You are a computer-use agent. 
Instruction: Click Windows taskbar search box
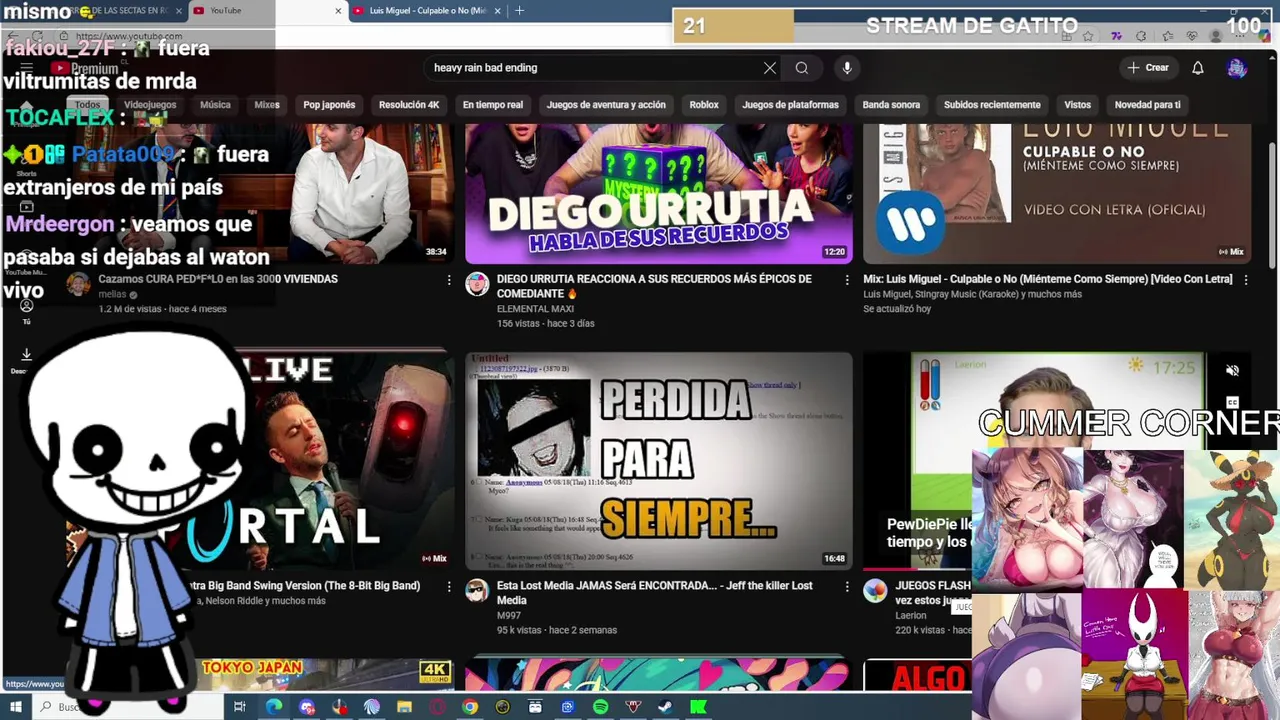point(130,707)
